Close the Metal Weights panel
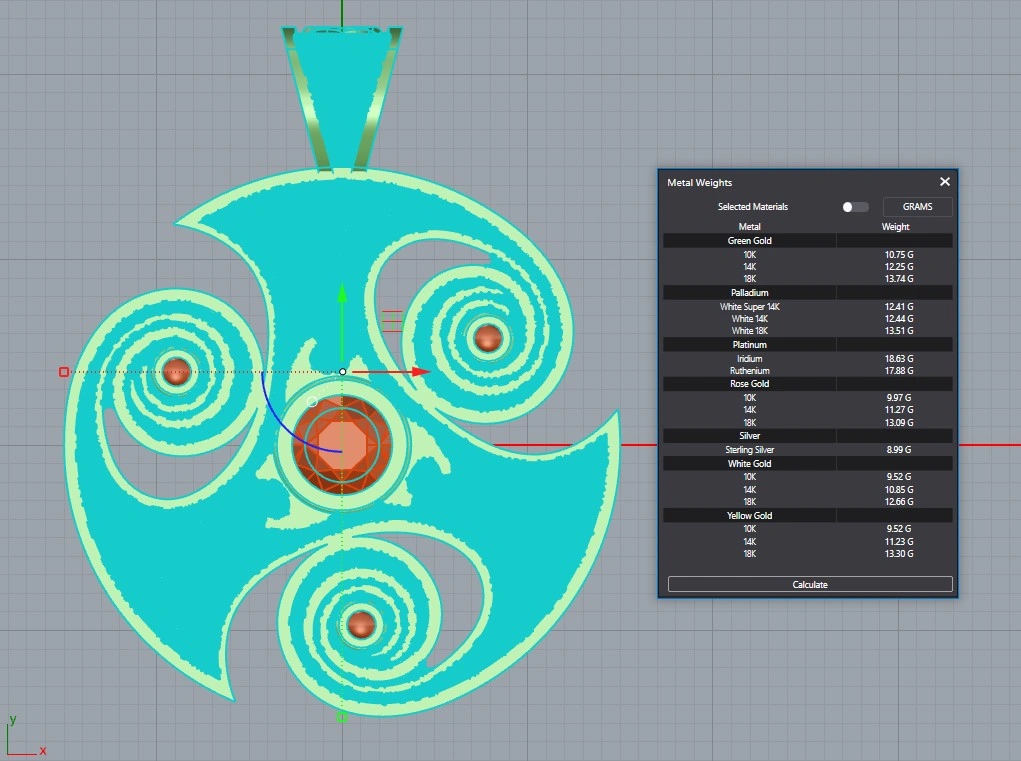The width and height of the screenshot is (1021, 761). [x=944, y=182]
